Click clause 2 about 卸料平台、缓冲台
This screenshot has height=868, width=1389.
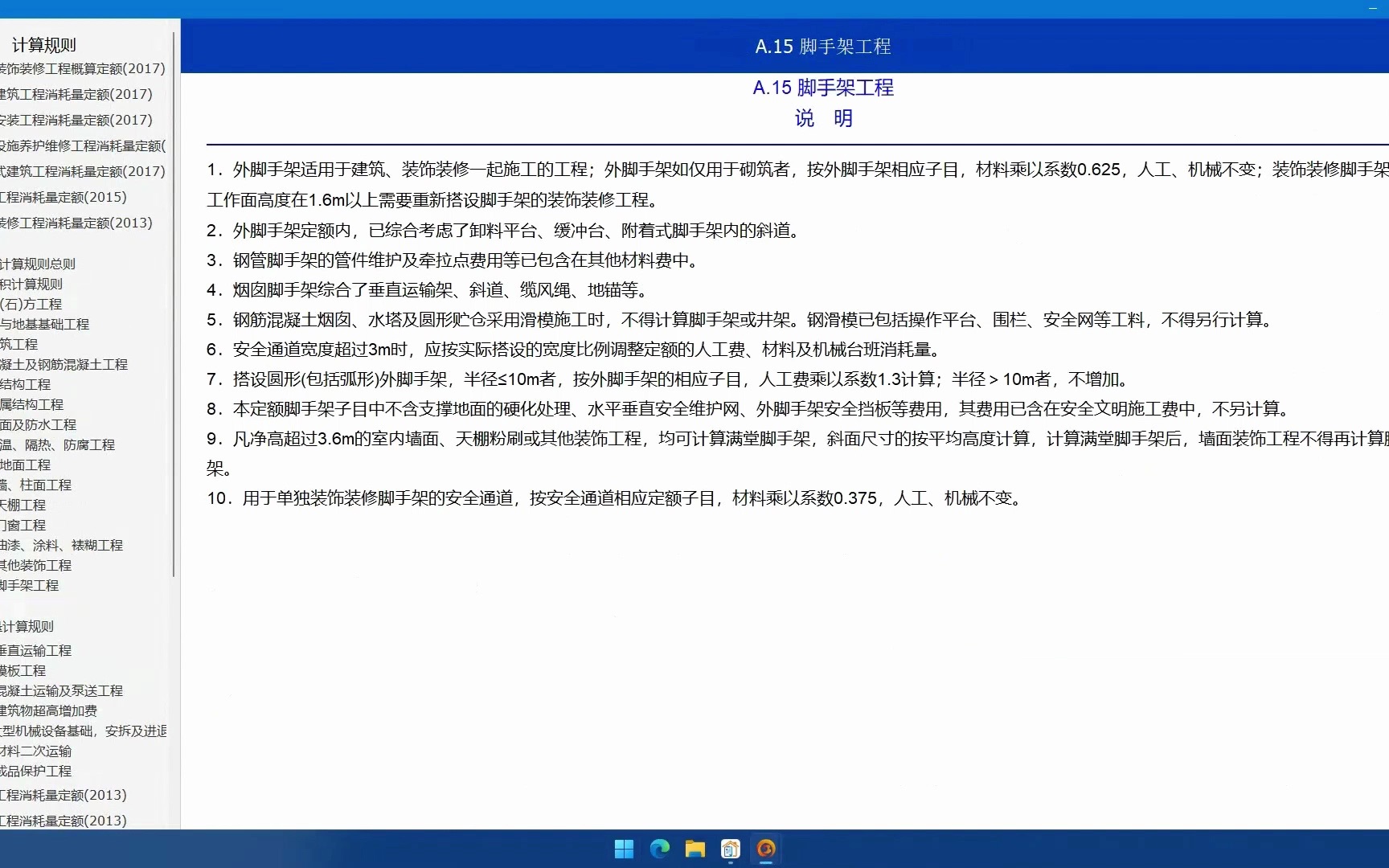coord(506,231)
